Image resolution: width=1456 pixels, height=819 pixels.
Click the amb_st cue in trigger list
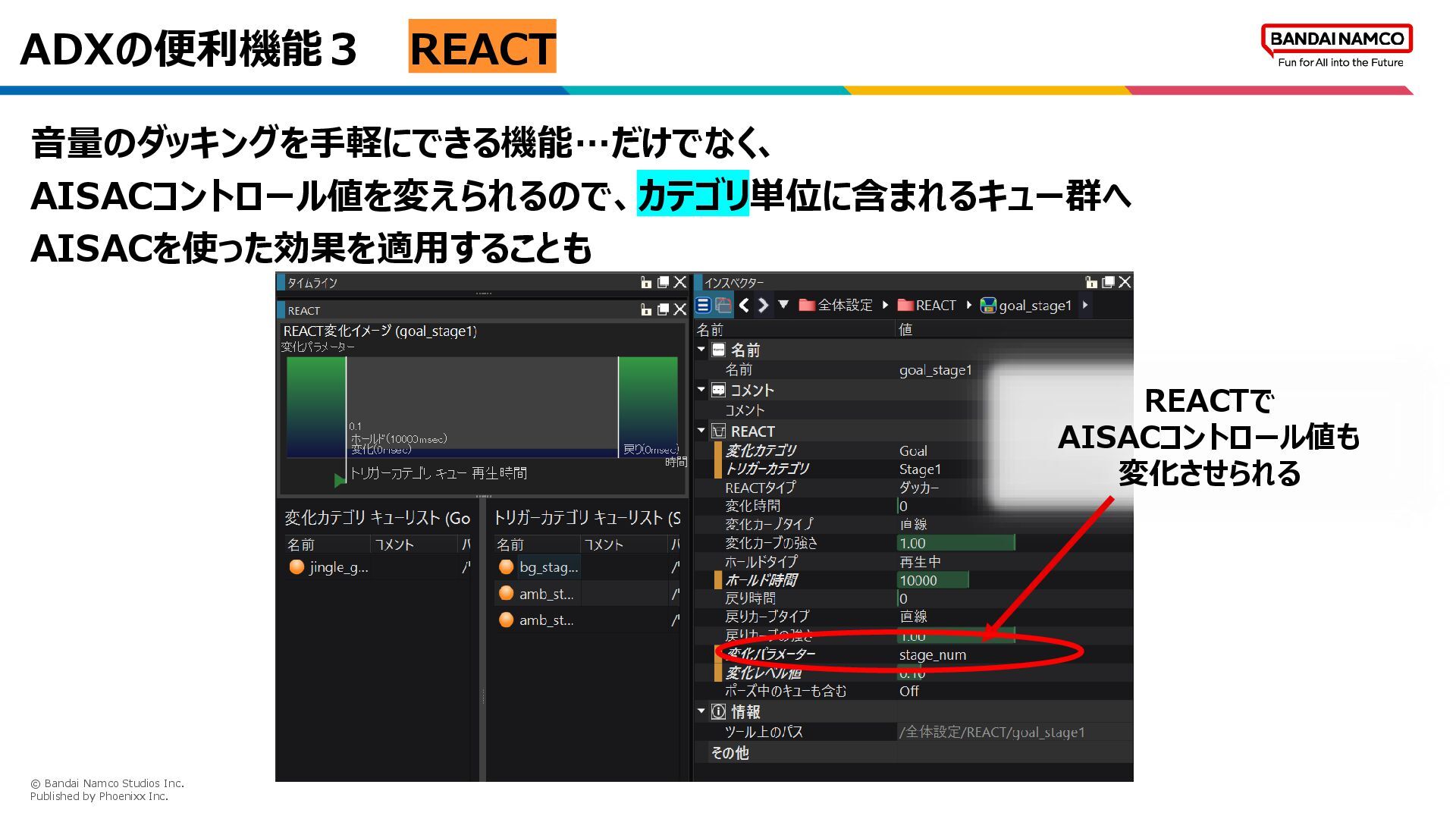point(546,594)
